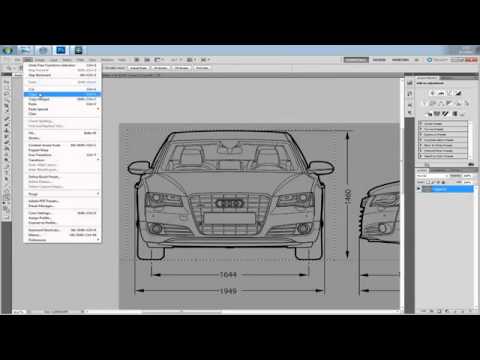Add a Hue/Saturation adjustment layer icon
The width and height of the screenshot is (480, 360).
pyautogui.click(x=433, y=103)
